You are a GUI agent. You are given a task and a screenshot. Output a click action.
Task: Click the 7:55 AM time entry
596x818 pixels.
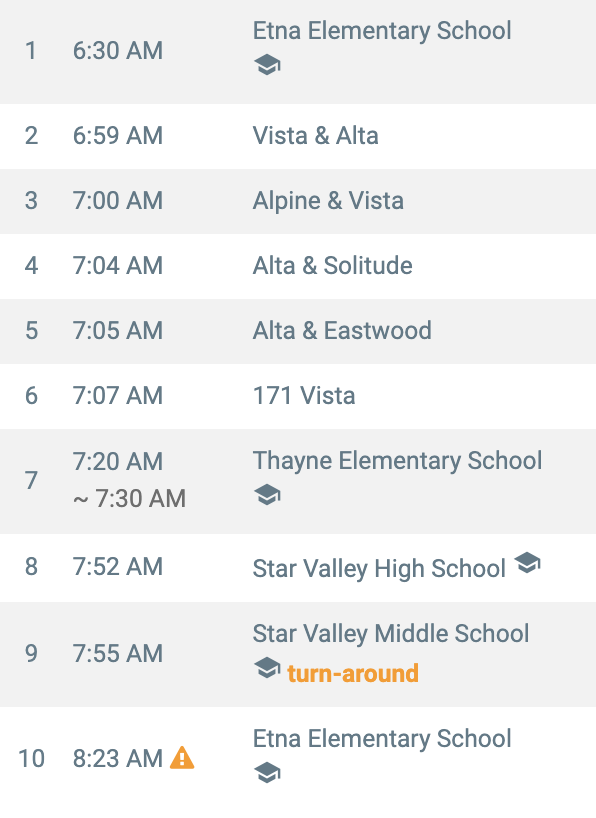tap(117, 654)
